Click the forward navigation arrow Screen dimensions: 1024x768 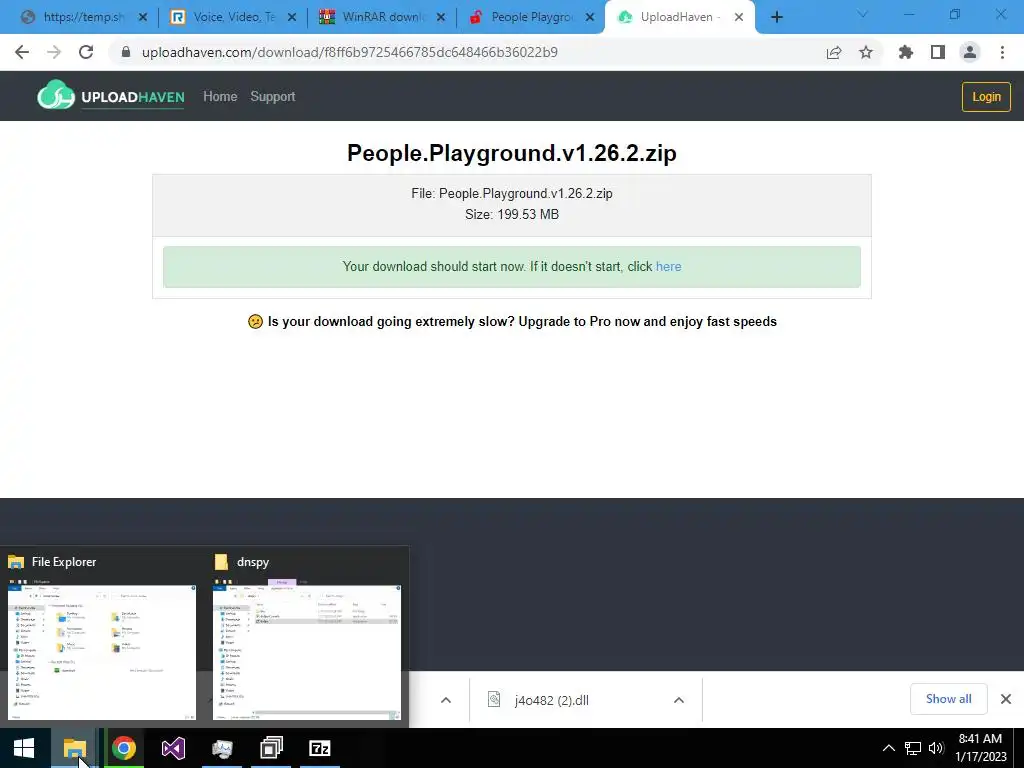(54, 52)
